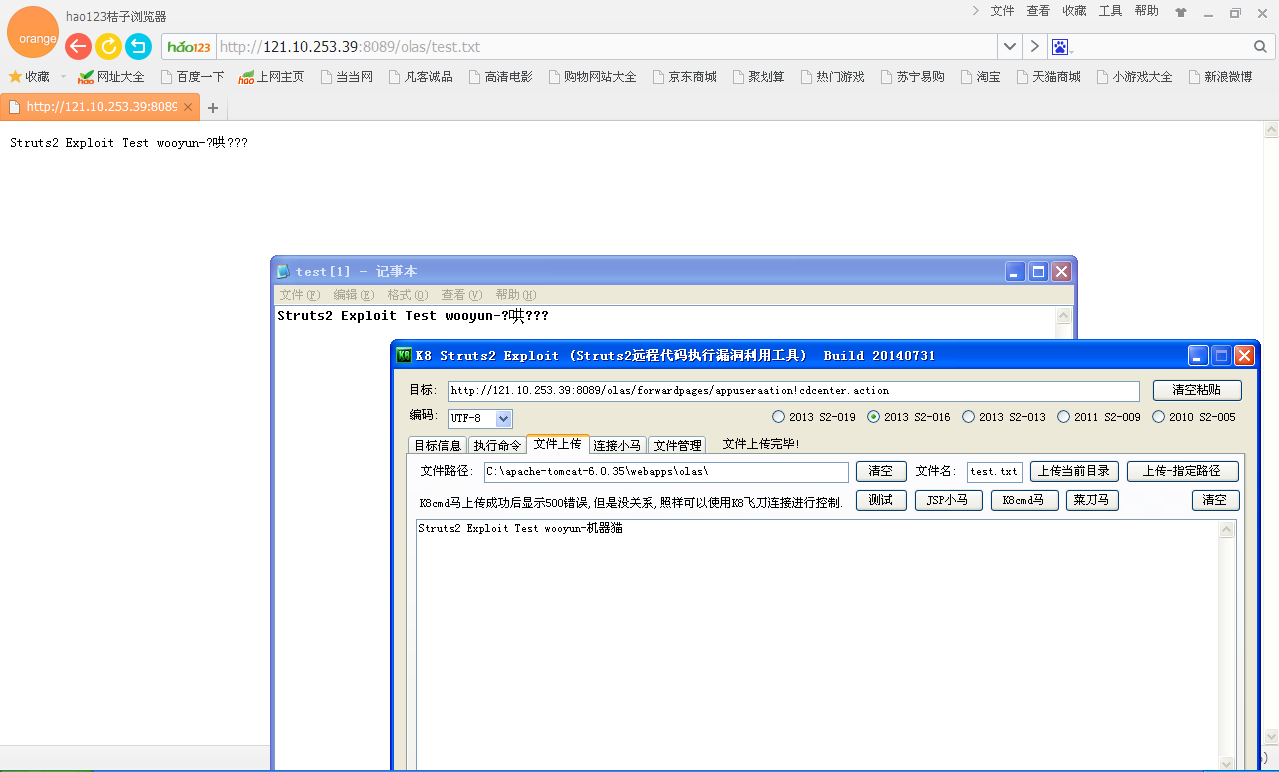Open the 热门游戏 bookmark
1279x772 pixels.
tap(832, 77)
